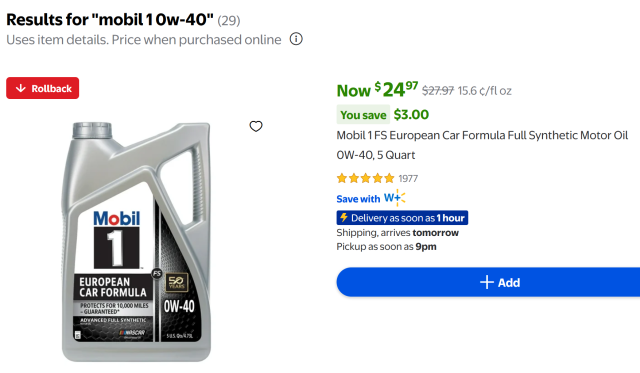Viewport: 640px width, 373px height.
Task: Open the Mobil 1 oil jug image
Action: (x=136, y=242)
